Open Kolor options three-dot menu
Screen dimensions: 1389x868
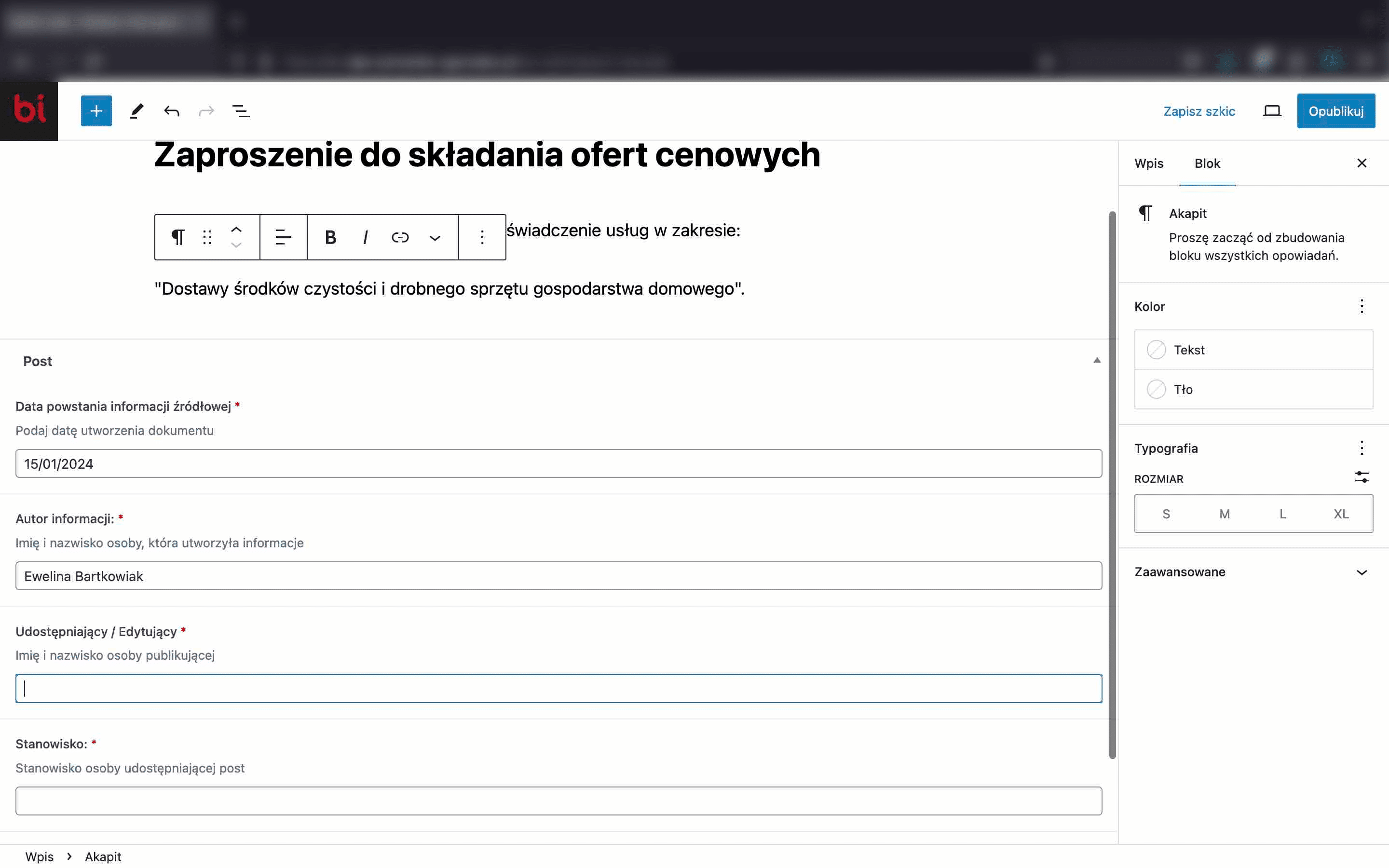pyautogui.click(x=1362, y=306)
